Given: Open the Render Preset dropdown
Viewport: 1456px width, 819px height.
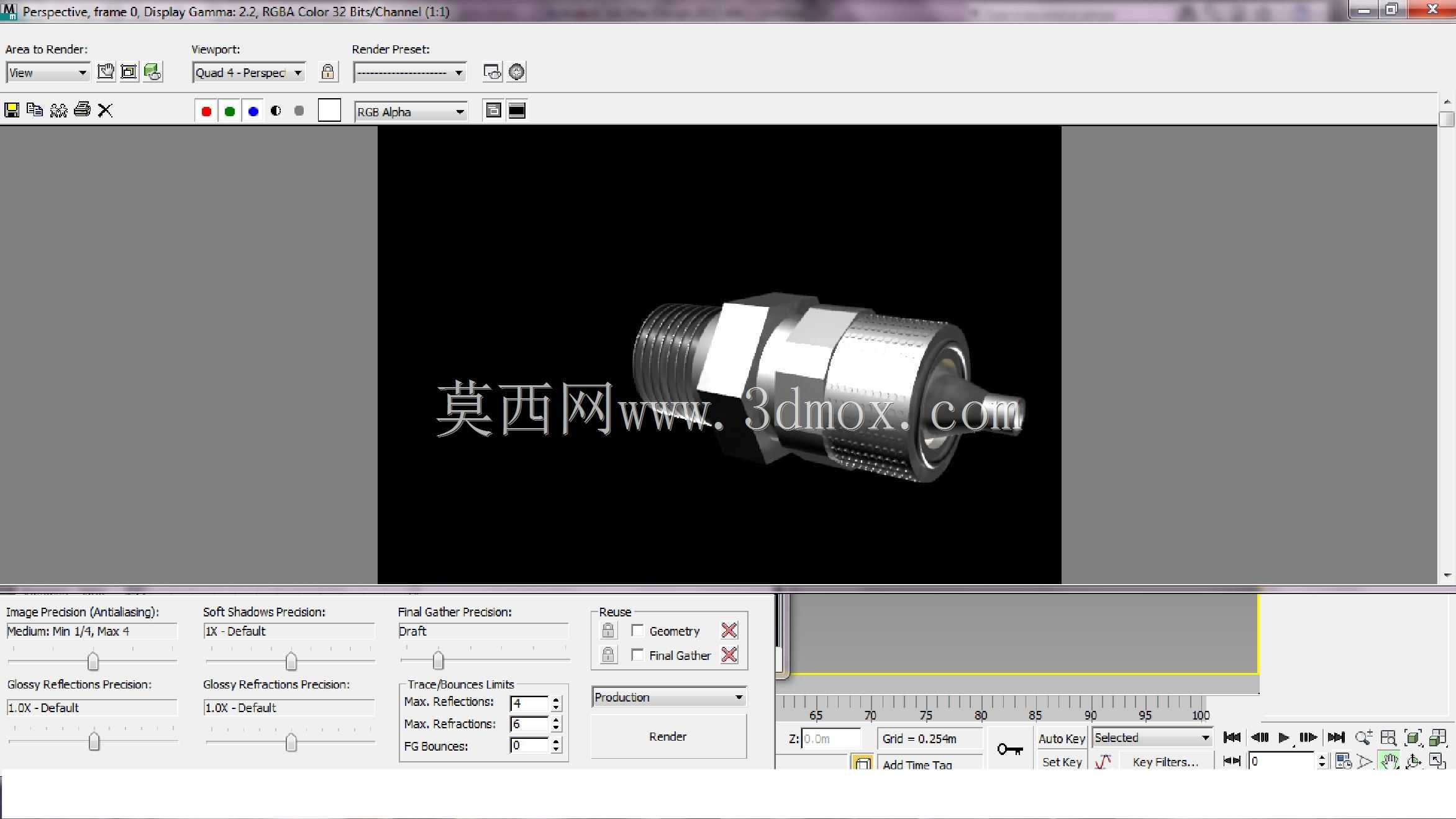Looking at the screenshot, I should pyautogui.click(x=410, y=73).
